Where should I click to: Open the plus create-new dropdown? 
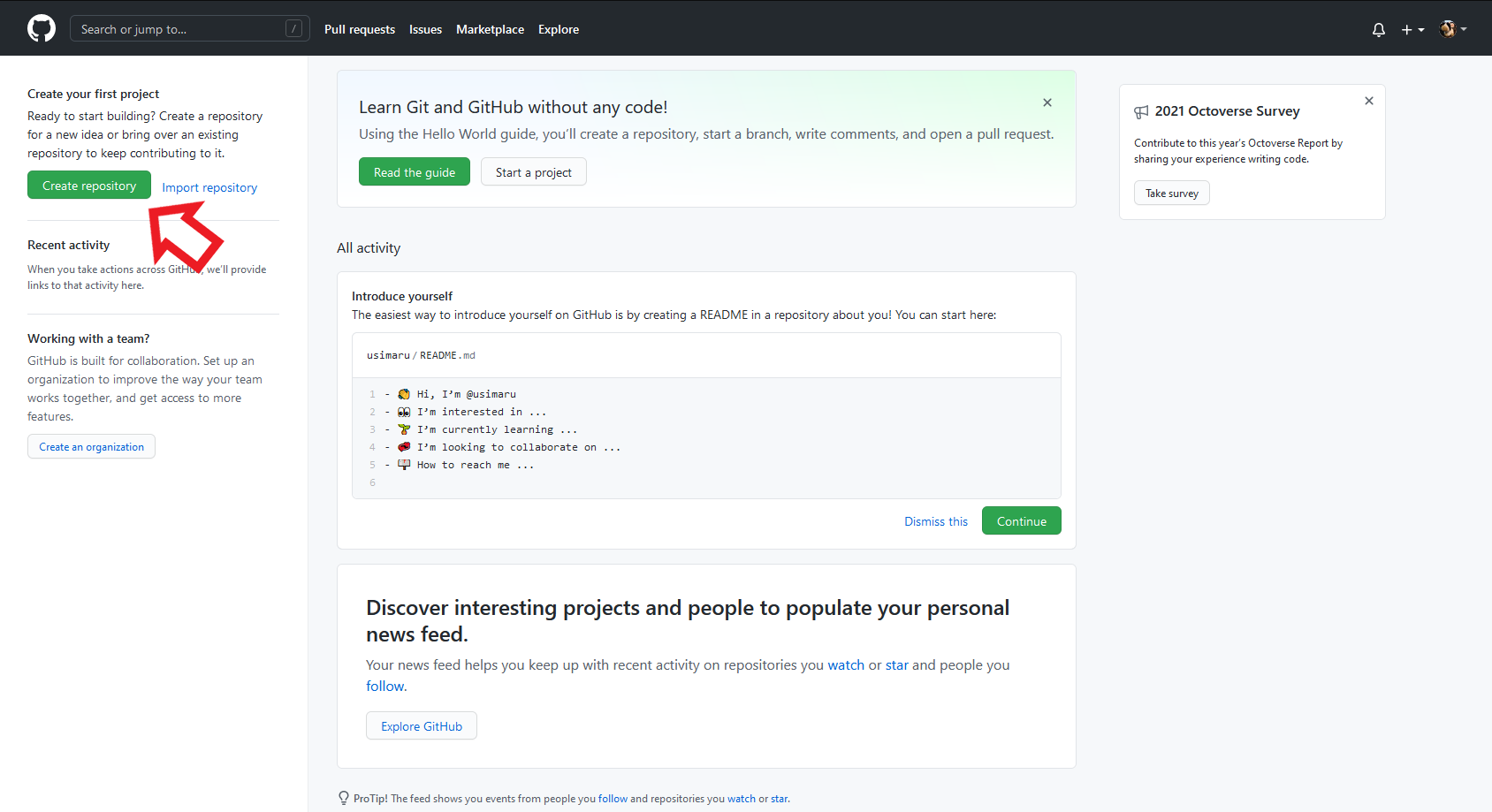point(1412,29)
